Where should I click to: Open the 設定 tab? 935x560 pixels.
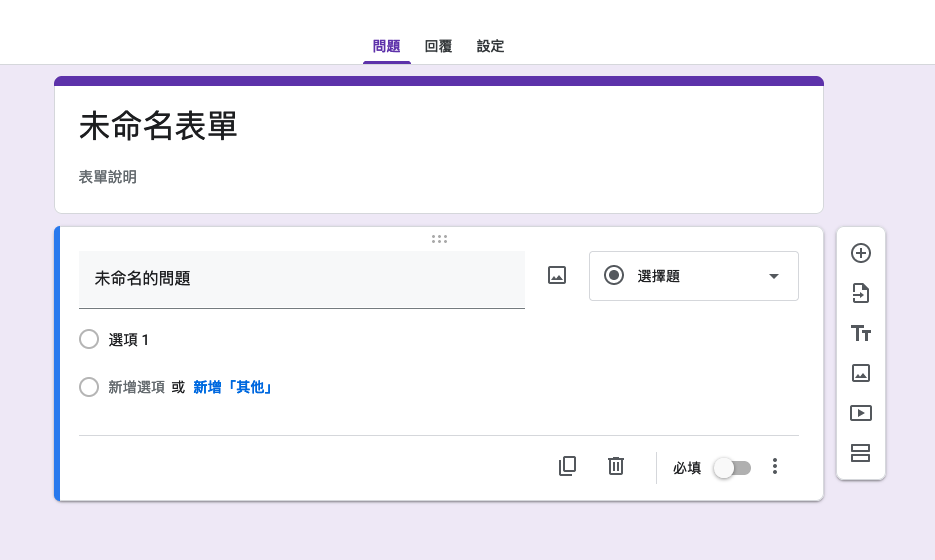pos(490,46)
